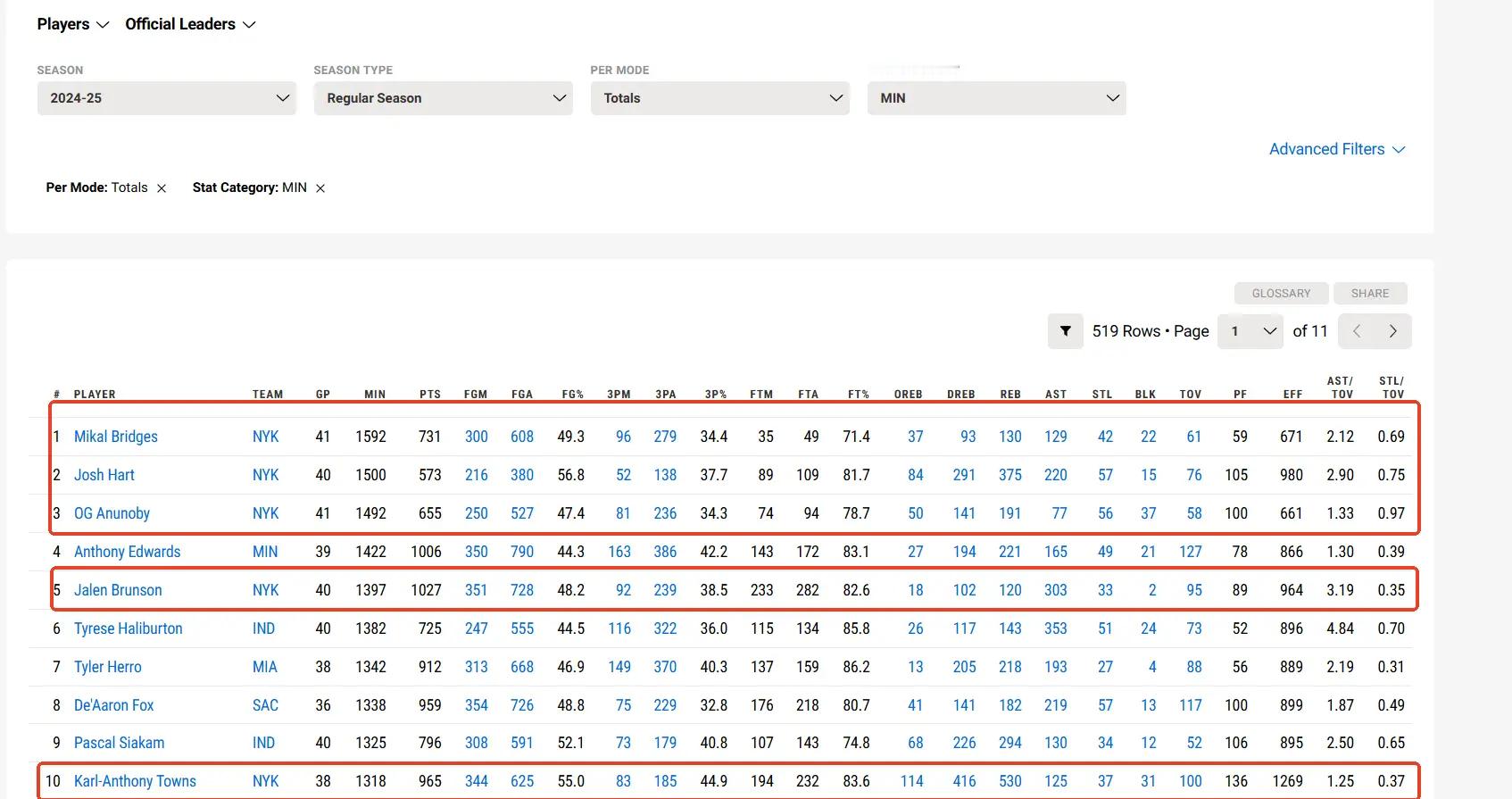Sort by the TEAM column header
This screenshot has height=799, width=1512.
click(x=268, y=395)
